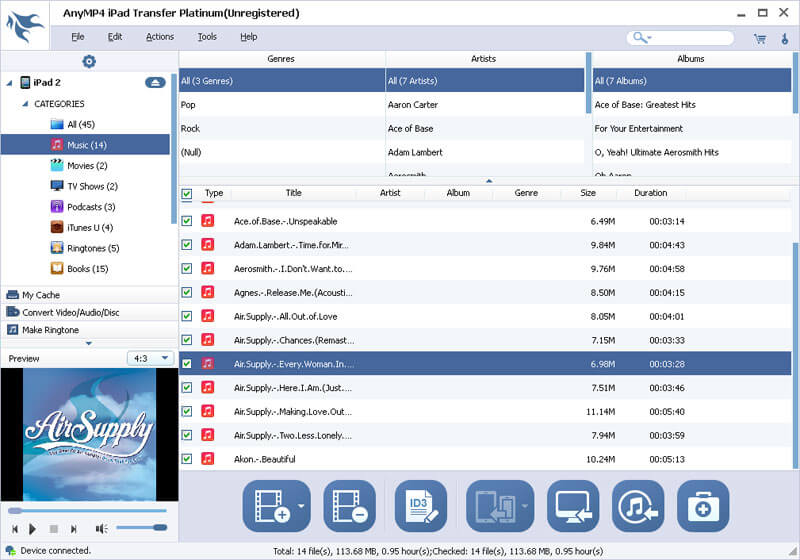Open the Help menu
This screenshot has height=560, width=800.
(x=248, y=37)
